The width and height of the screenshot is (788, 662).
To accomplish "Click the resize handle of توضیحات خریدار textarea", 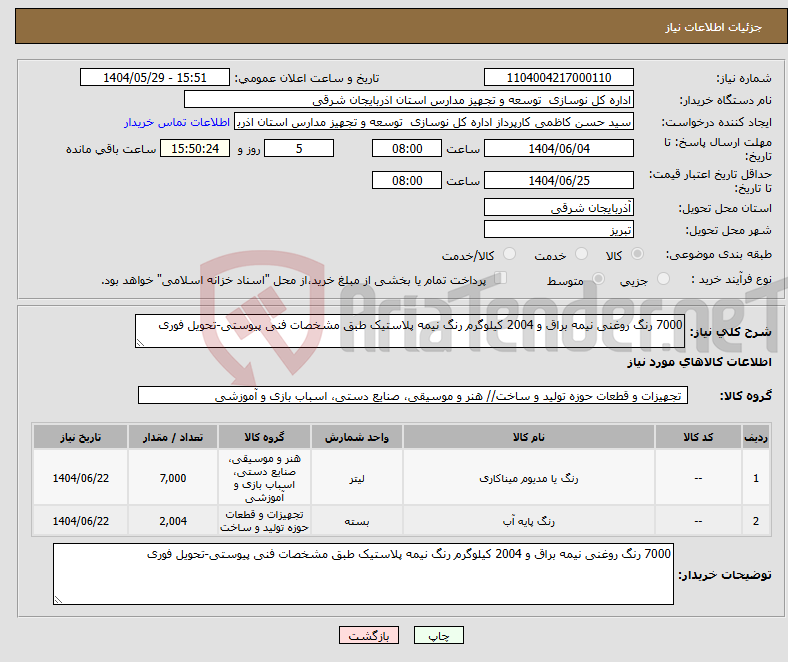I will [x=58, y=599].
